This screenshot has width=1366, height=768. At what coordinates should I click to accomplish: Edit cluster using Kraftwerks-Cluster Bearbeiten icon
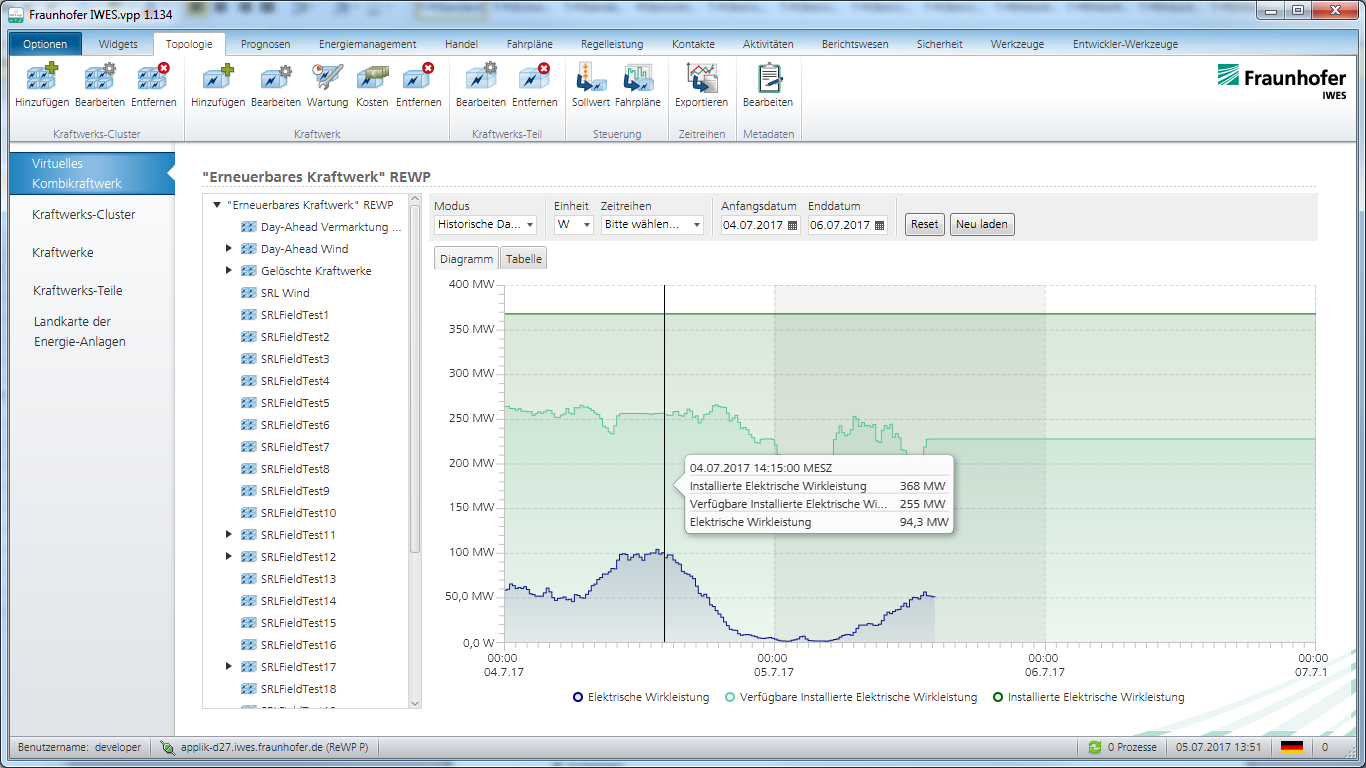100,78
